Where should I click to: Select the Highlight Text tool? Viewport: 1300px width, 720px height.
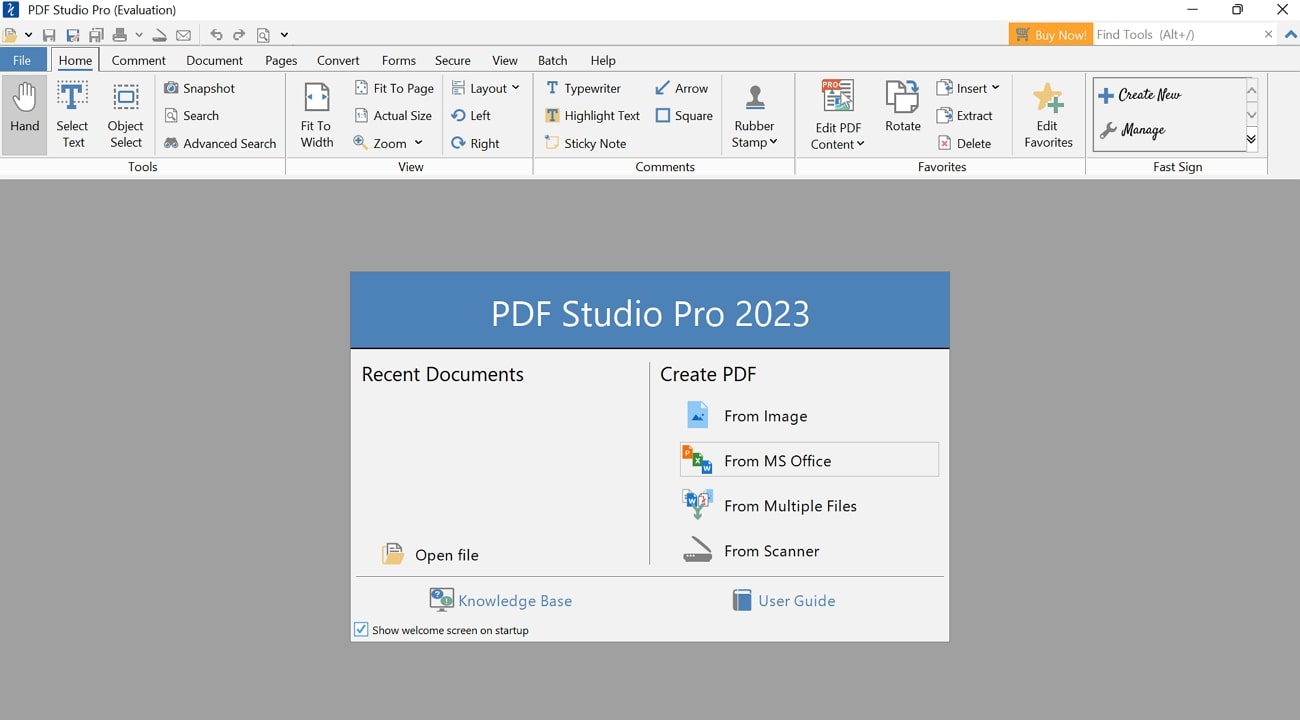click(592, 115)
